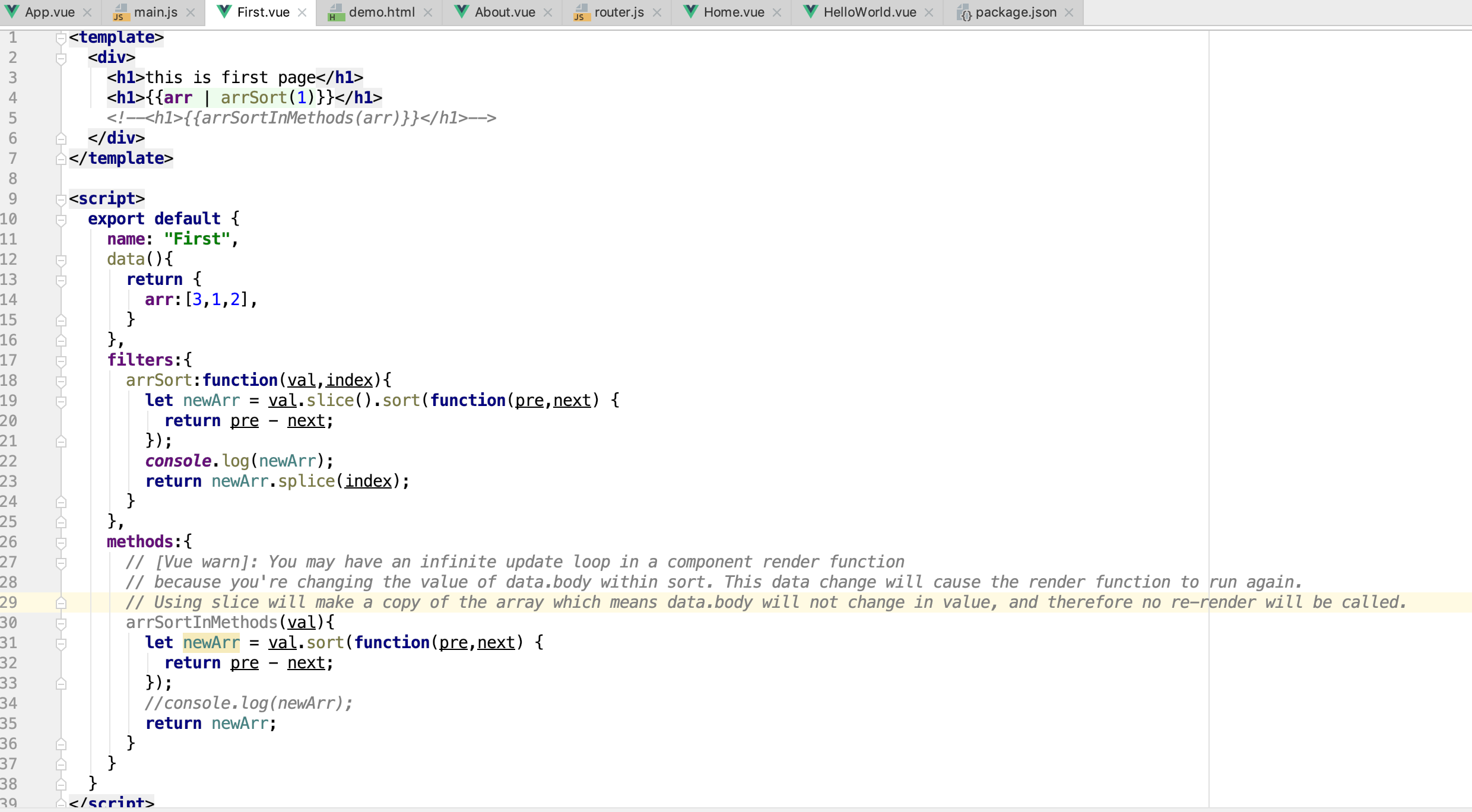Close the App.vue tab
This screenshot has width=1472, height=812.
click(x=87, y=12)
